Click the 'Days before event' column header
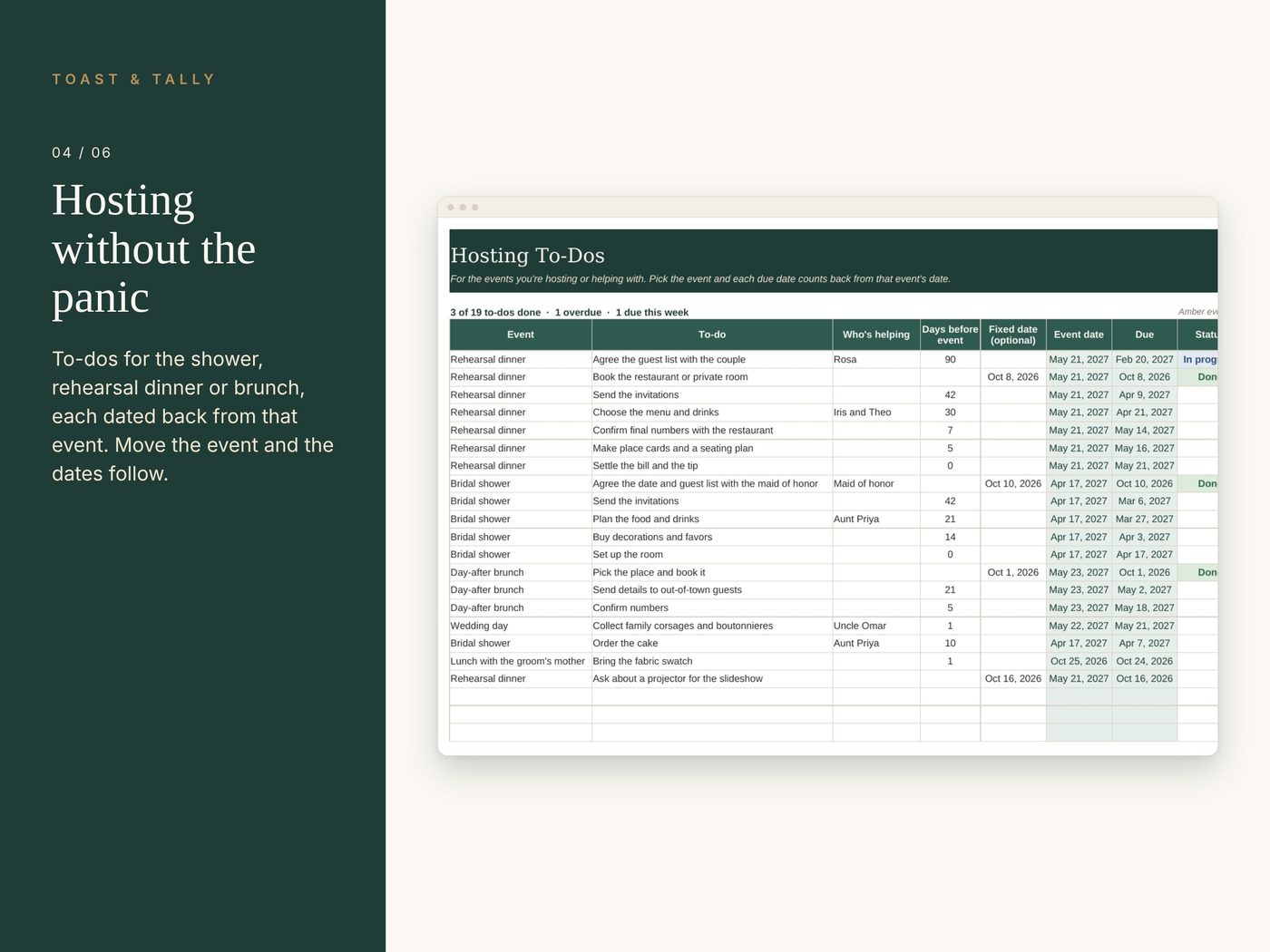The width and height of the screenshot is (1270, 952). tap(950, 335)
